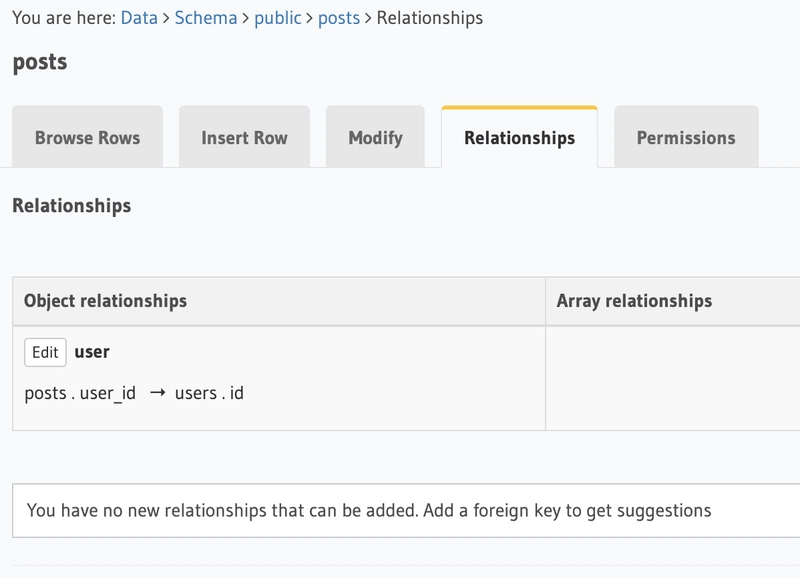Click the active Relationships tab
The image size is (800, 578).
519,138
